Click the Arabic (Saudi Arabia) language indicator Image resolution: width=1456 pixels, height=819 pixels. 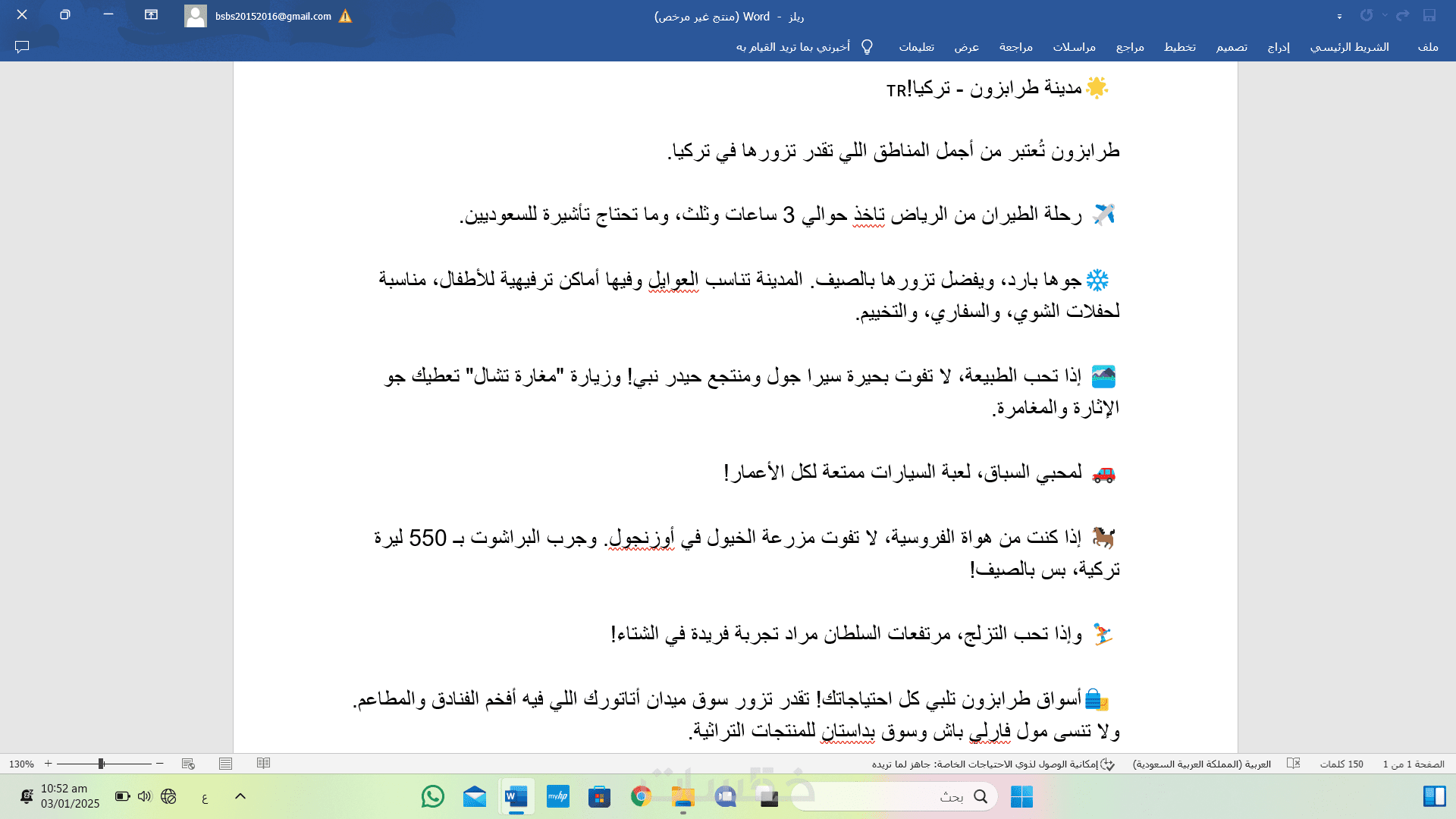point(1201,764)
